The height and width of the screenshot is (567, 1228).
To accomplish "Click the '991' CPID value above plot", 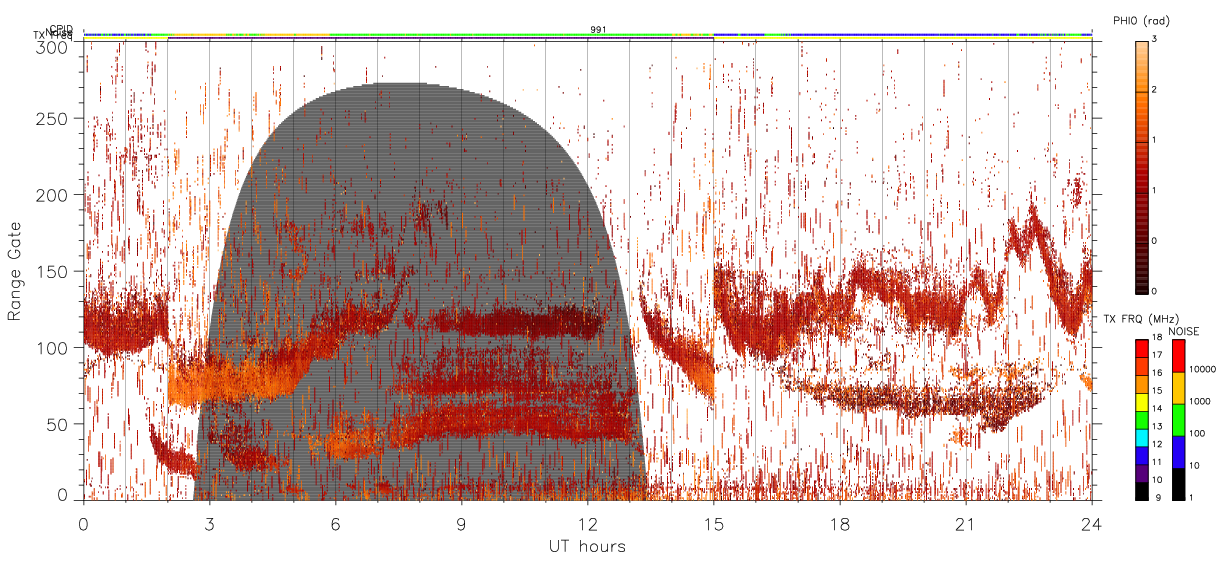I will click(x=598, y=29).
